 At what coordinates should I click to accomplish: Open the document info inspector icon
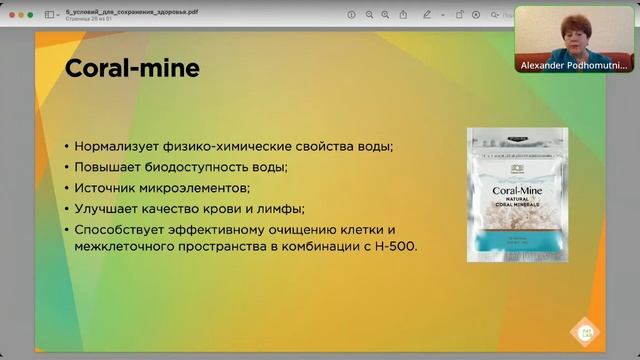pos(351,15)
